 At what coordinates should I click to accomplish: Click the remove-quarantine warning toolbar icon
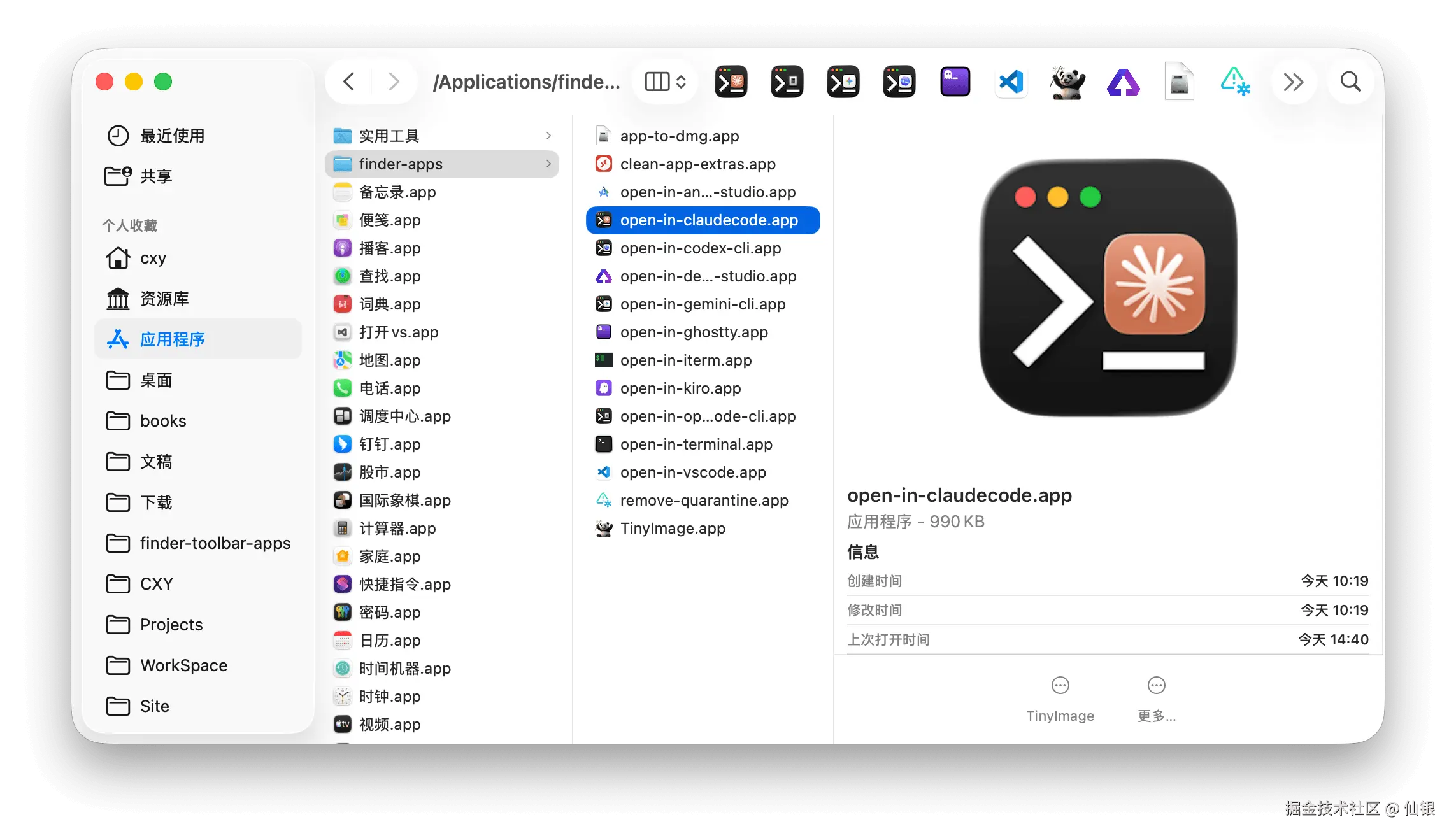click(1235, 82)
